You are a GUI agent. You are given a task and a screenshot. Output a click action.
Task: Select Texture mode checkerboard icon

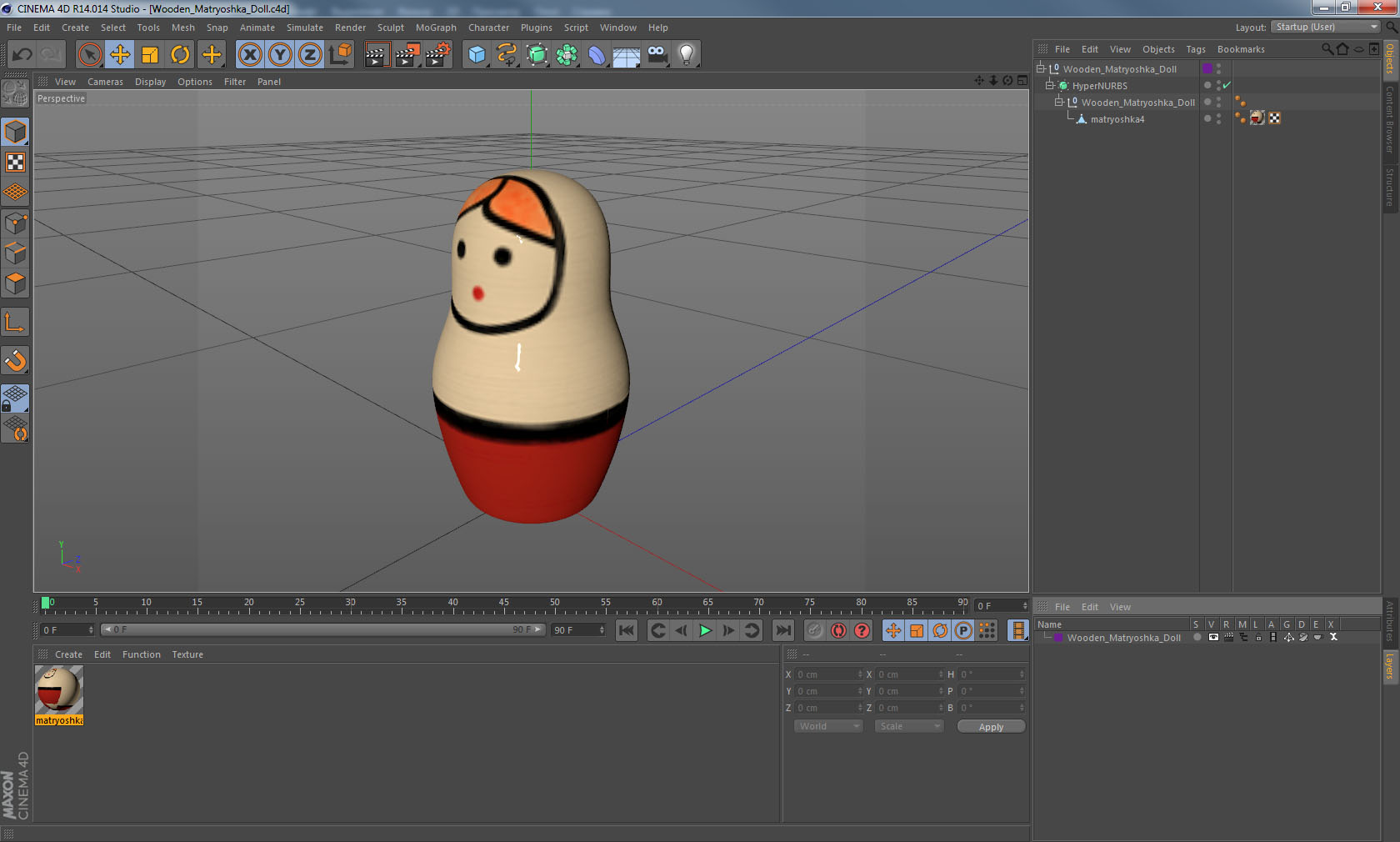tap(15, 162)
